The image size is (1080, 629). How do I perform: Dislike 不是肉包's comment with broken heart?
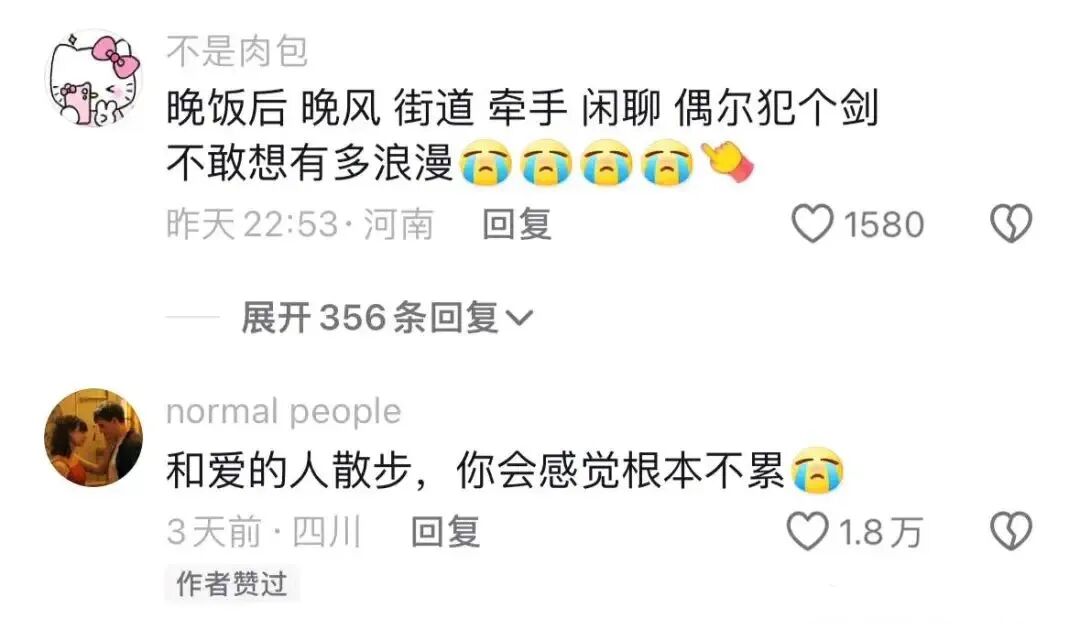(x=1011, y=224)
